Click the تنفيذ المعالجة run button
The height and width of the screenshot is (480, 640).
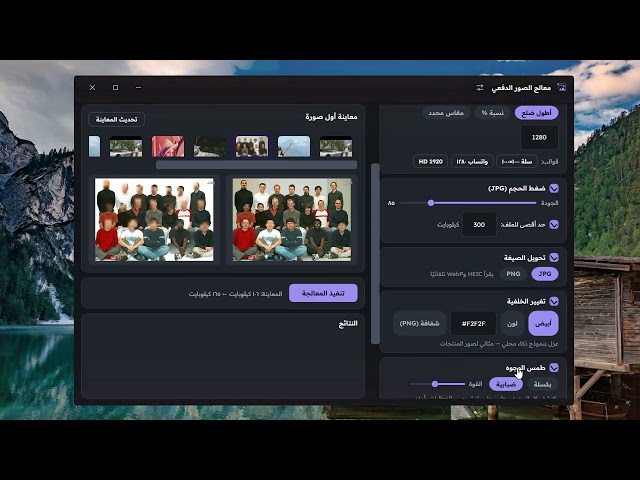[323, 293]
